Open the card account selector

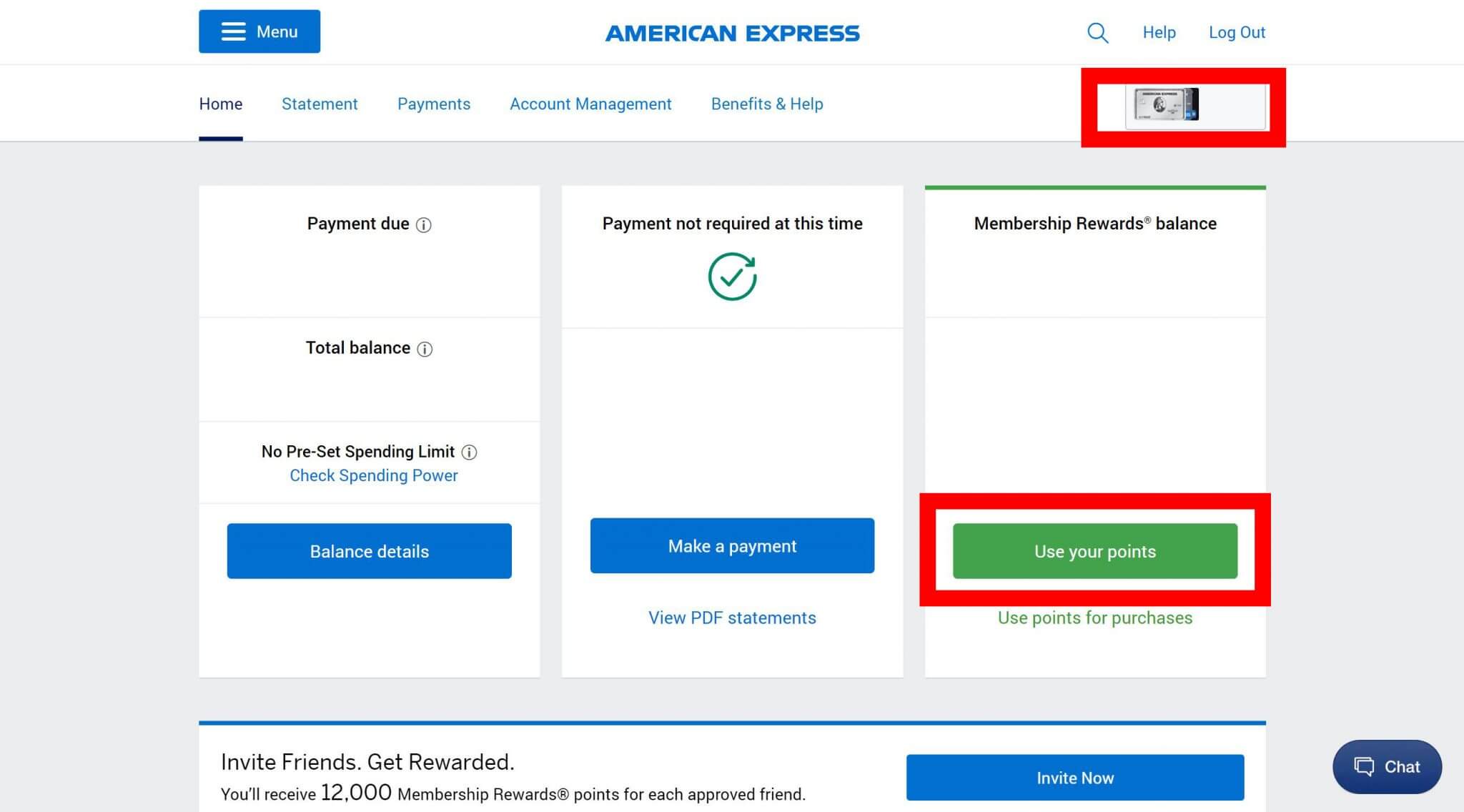pos(1195,107)
